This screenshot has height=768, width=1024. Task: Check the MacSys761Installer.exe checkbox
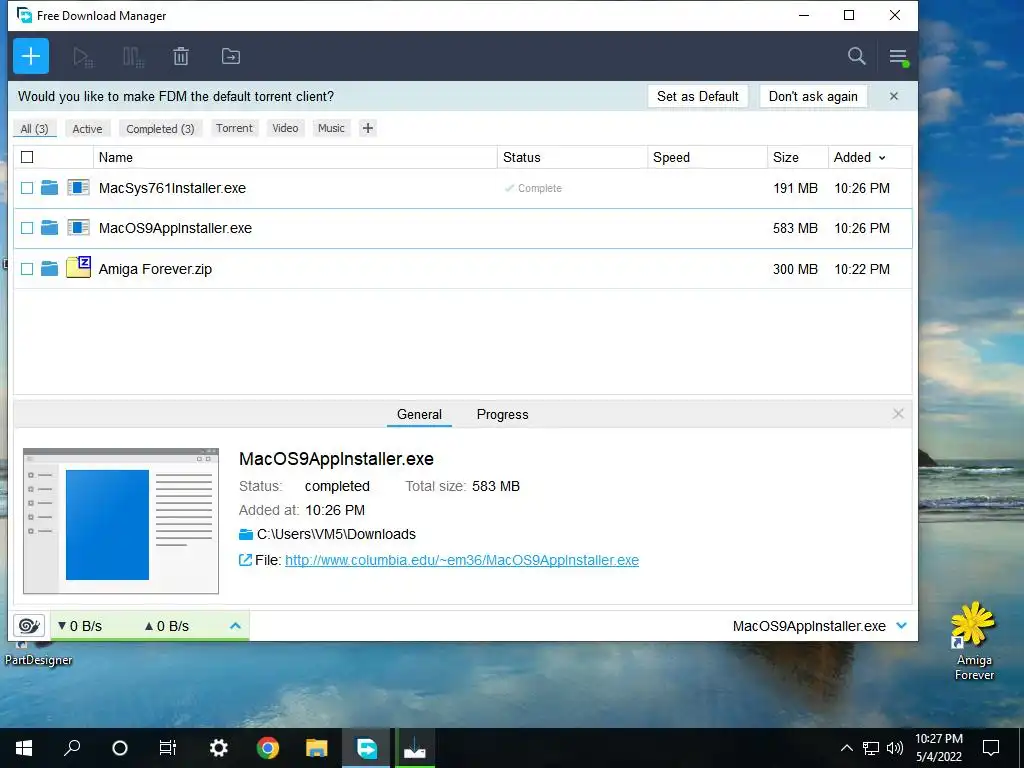27,188
